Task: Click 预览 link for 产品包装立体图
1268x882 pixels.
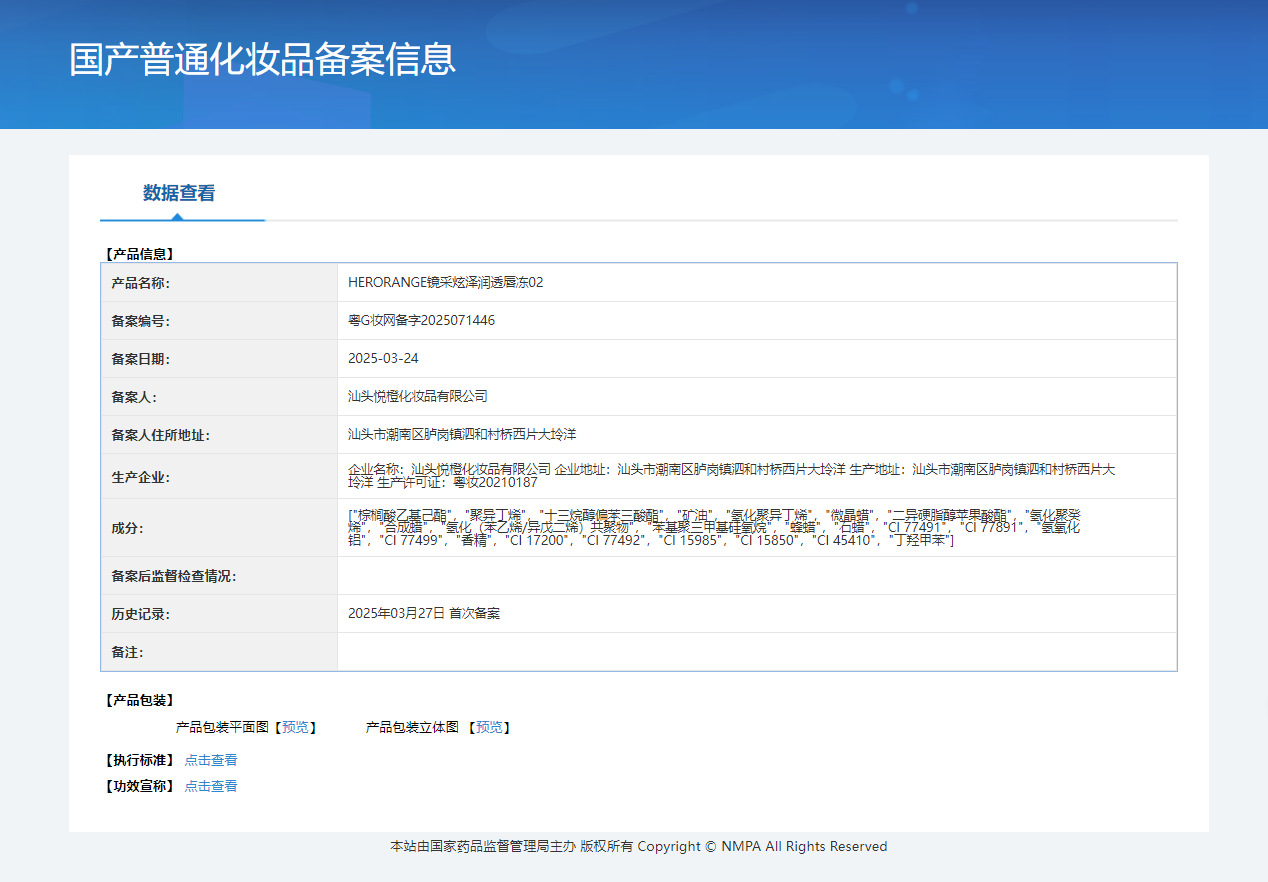Action: [489, 728]
